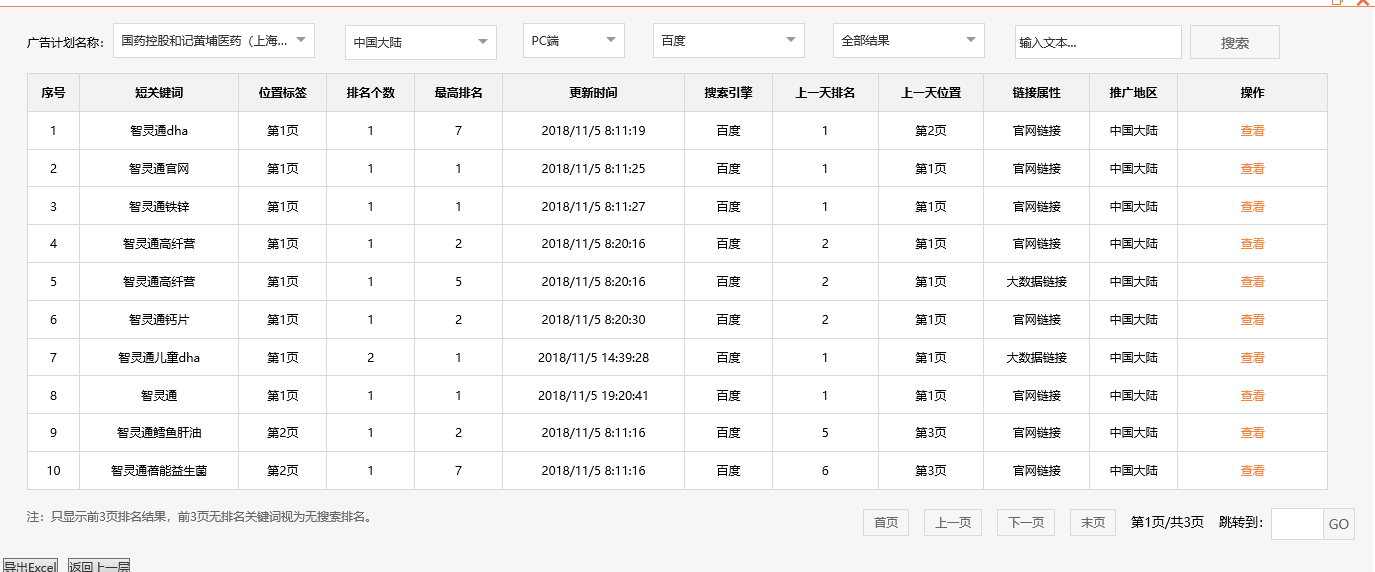Select timestamp 2018/11/5 8:11:27

594,207
